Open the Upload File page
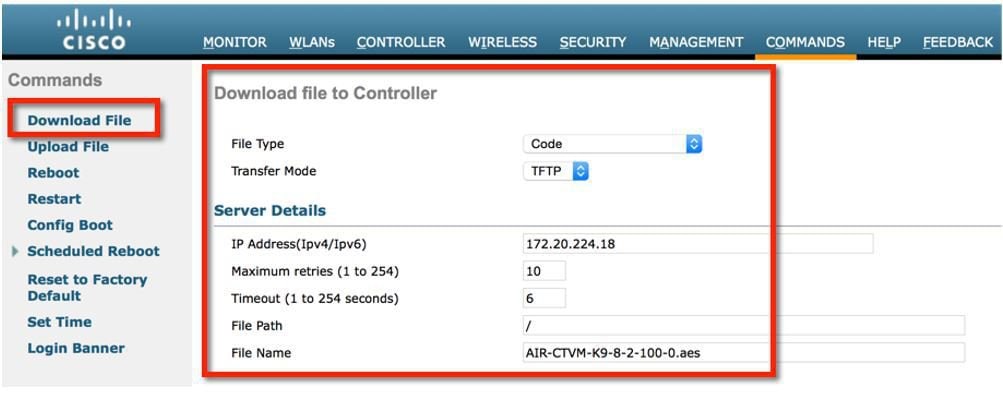The image size is (1003, 397). coord(68,146)
